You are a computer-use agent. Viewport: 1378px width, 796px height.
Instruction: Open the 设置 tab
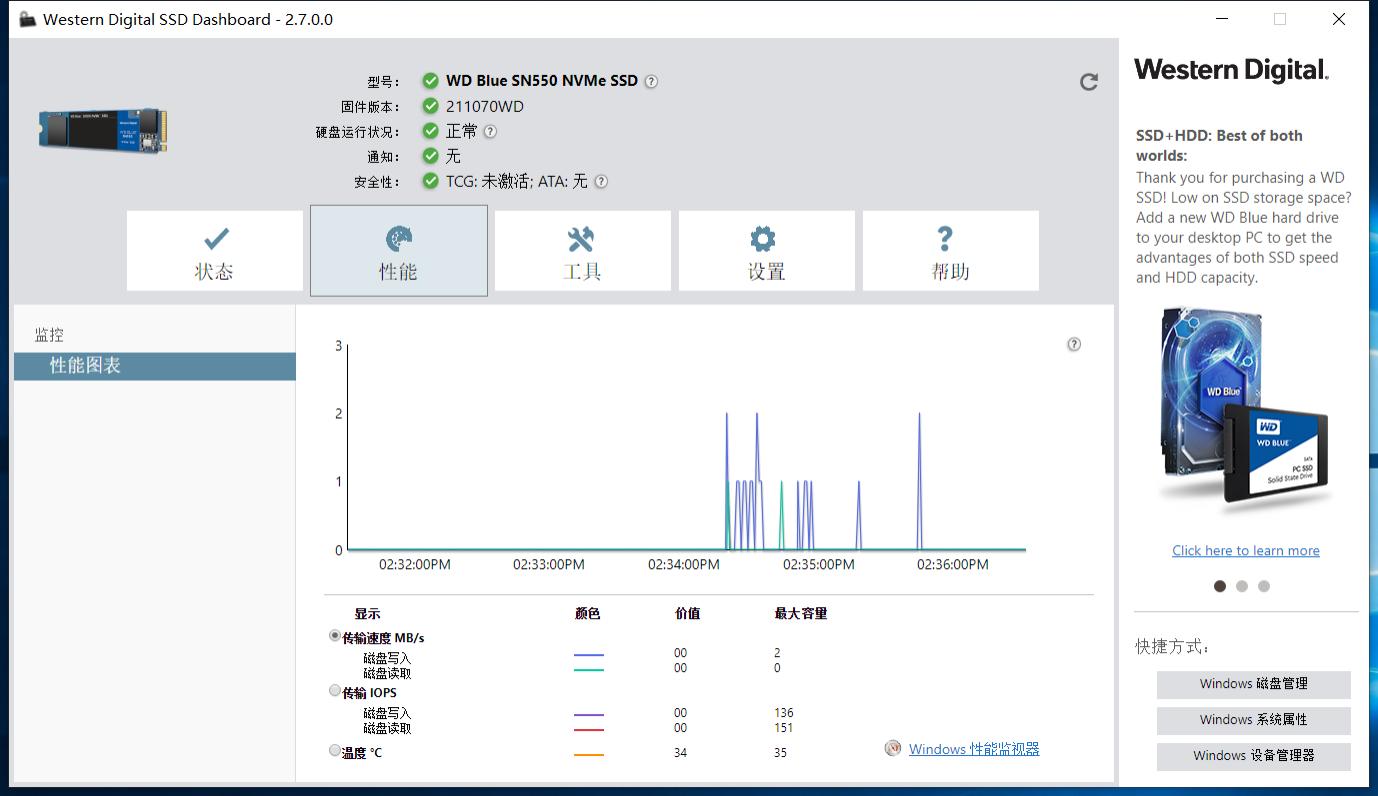767,251
